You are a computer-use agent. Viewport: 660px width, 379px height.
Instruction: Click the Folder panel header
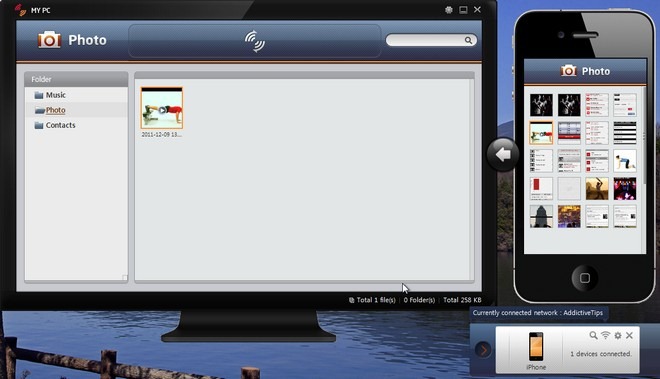tap(76, 79)
